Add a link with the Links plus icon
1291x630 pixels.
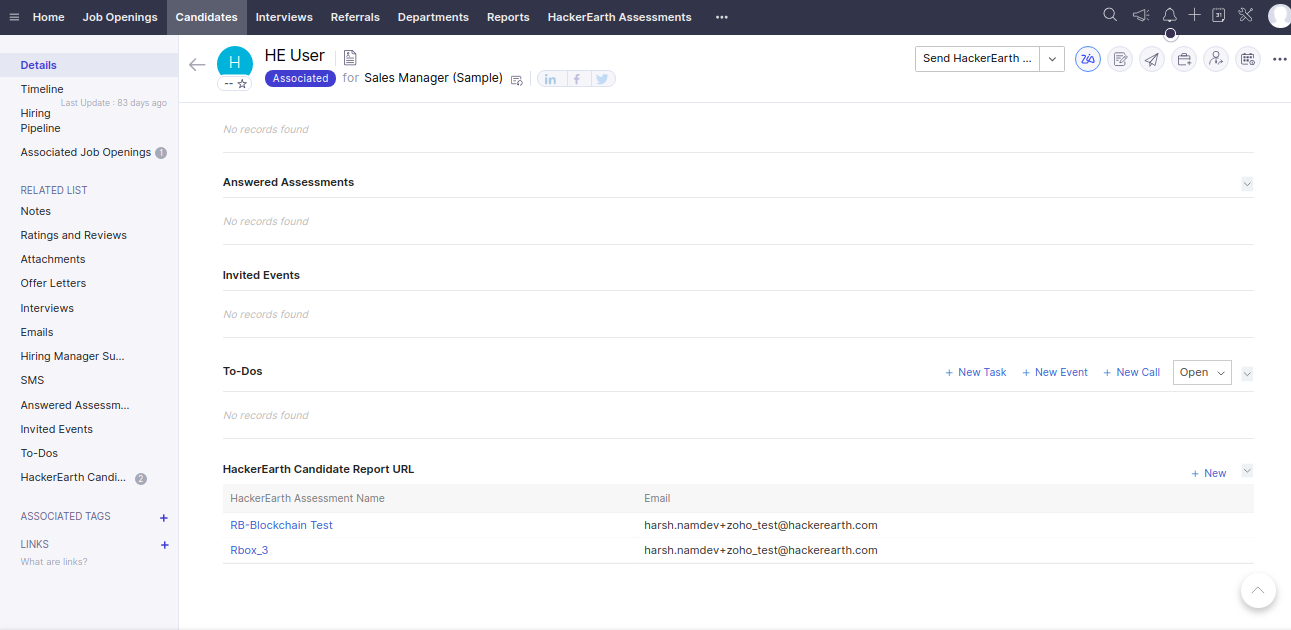pyautogui.click(x=165, y=545)
